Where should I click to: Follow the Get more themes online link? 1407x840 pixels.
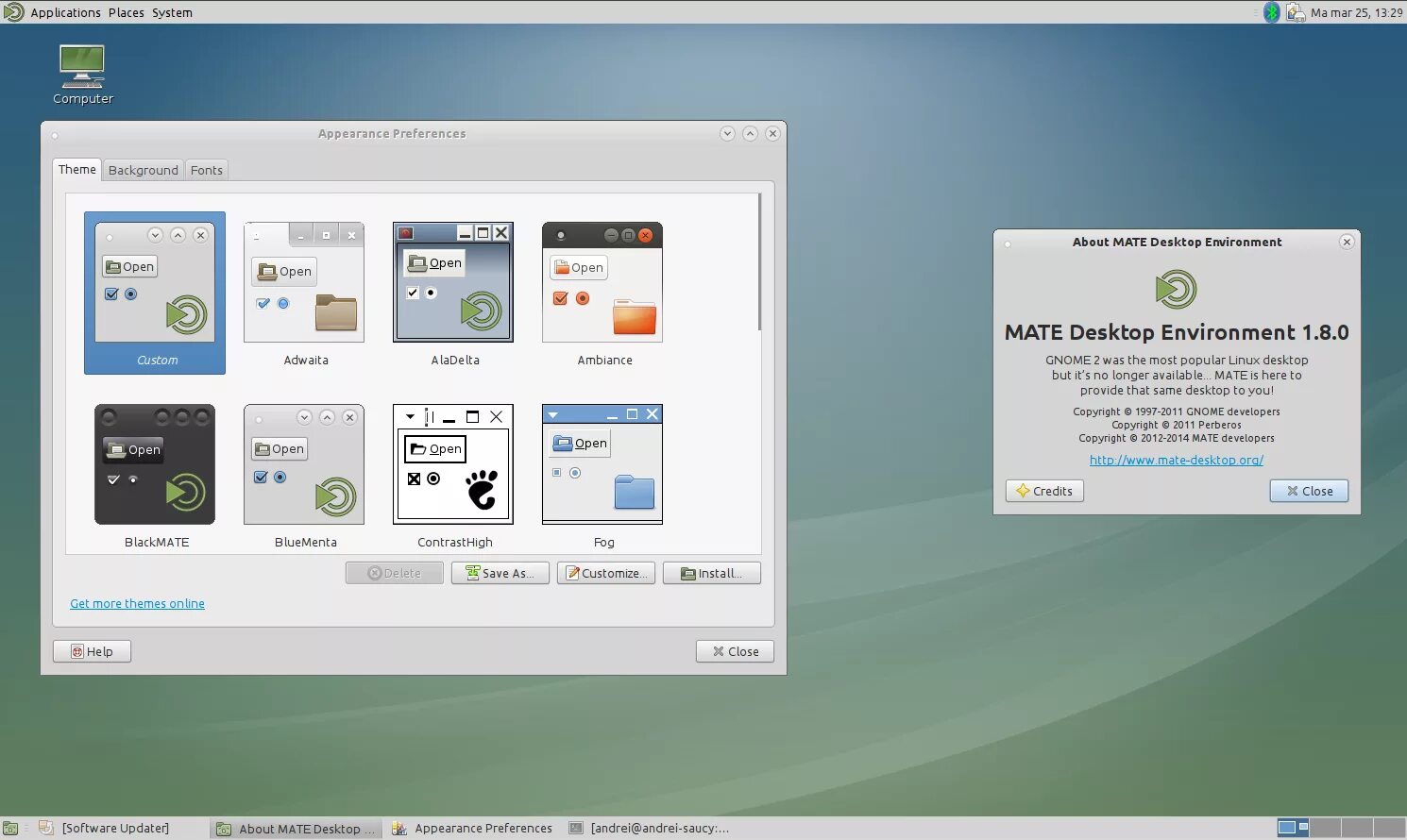click(x=137, y=603)
